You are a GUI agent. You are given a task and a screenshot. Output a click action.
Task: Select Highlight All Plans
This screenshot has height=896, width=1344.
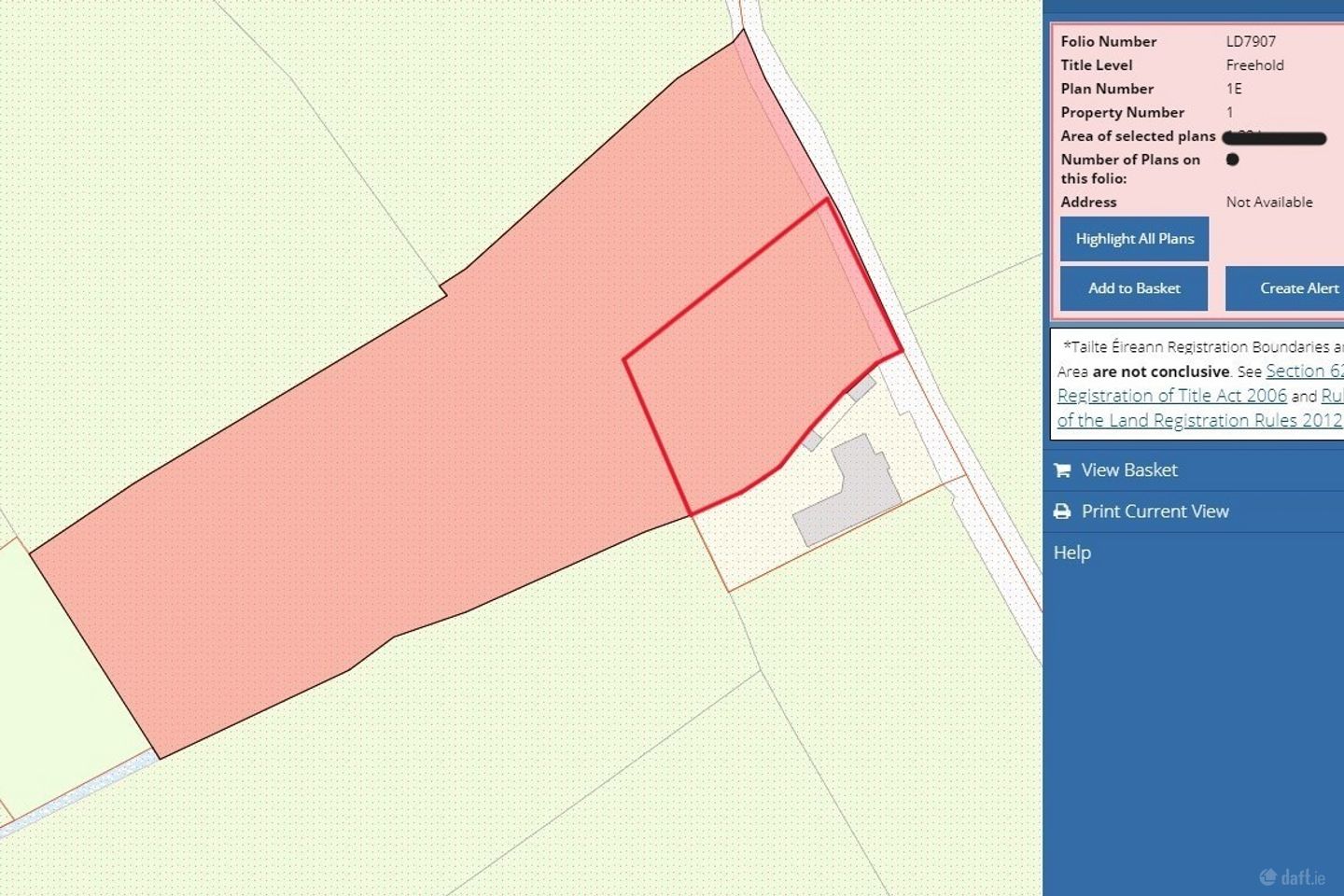click(x=1134, y=239)
